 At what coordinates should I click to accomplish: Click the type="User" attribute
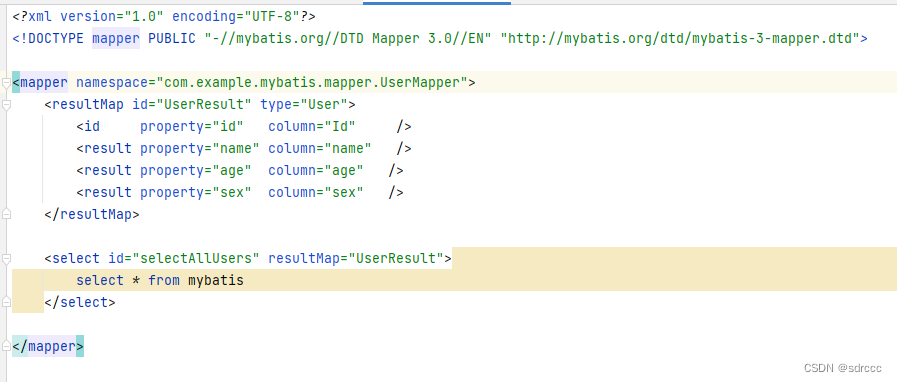303,105
